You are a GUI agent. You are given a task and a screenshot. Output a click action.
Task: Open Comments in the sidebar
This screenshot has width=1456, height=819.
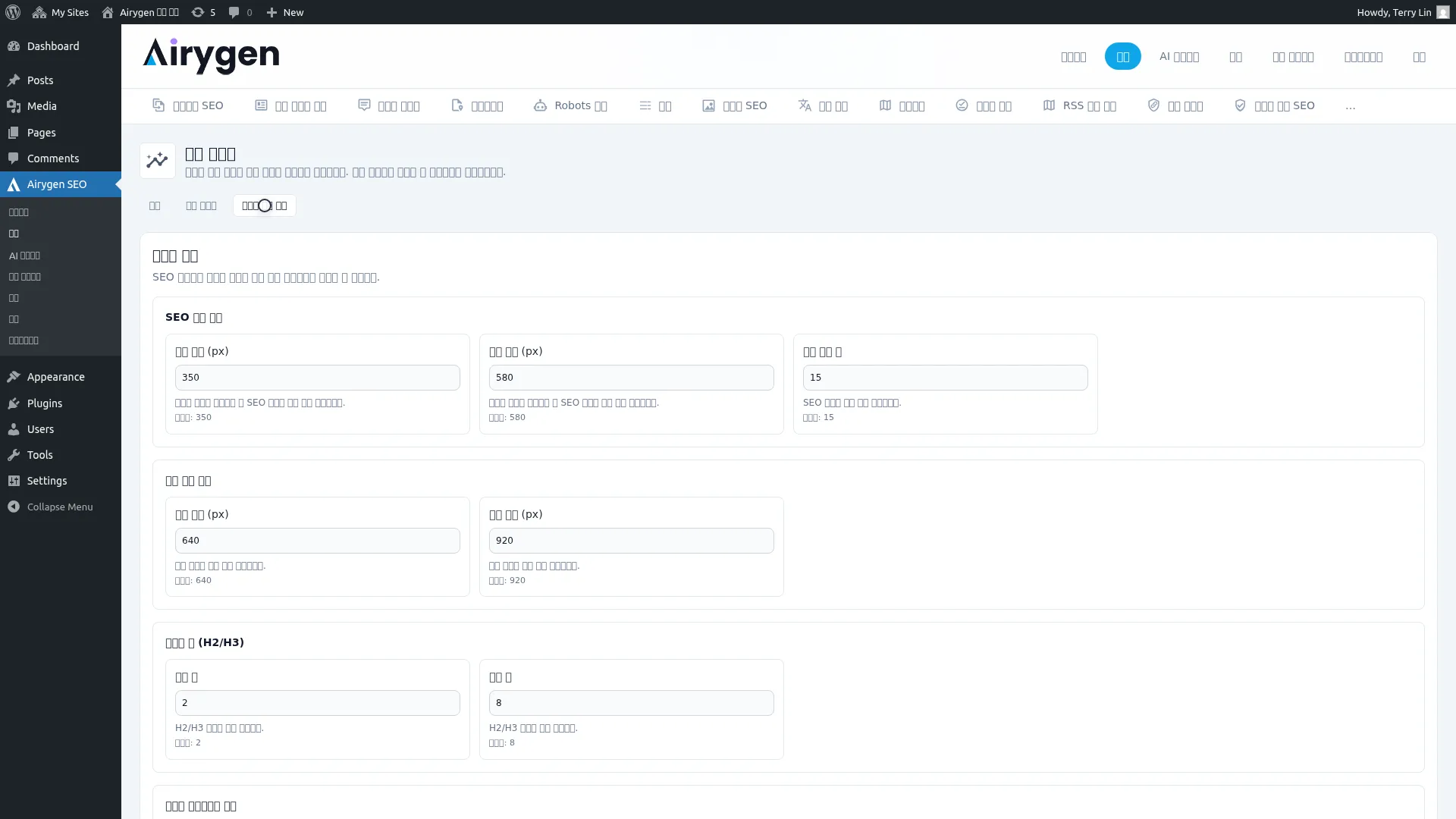tap(61, 158)
